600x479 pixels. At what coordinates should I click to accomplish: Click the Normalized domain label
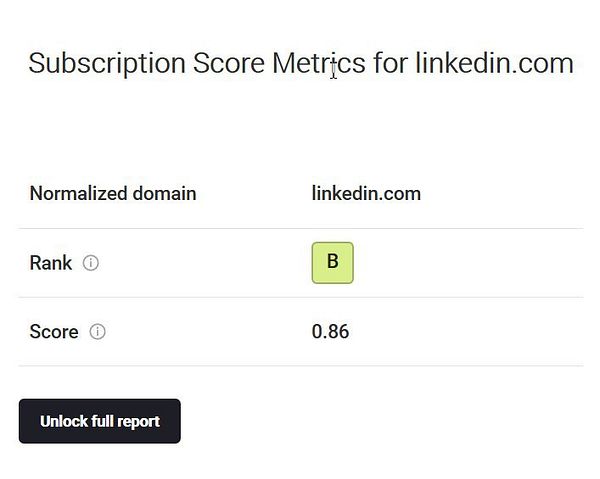[112, 194]
